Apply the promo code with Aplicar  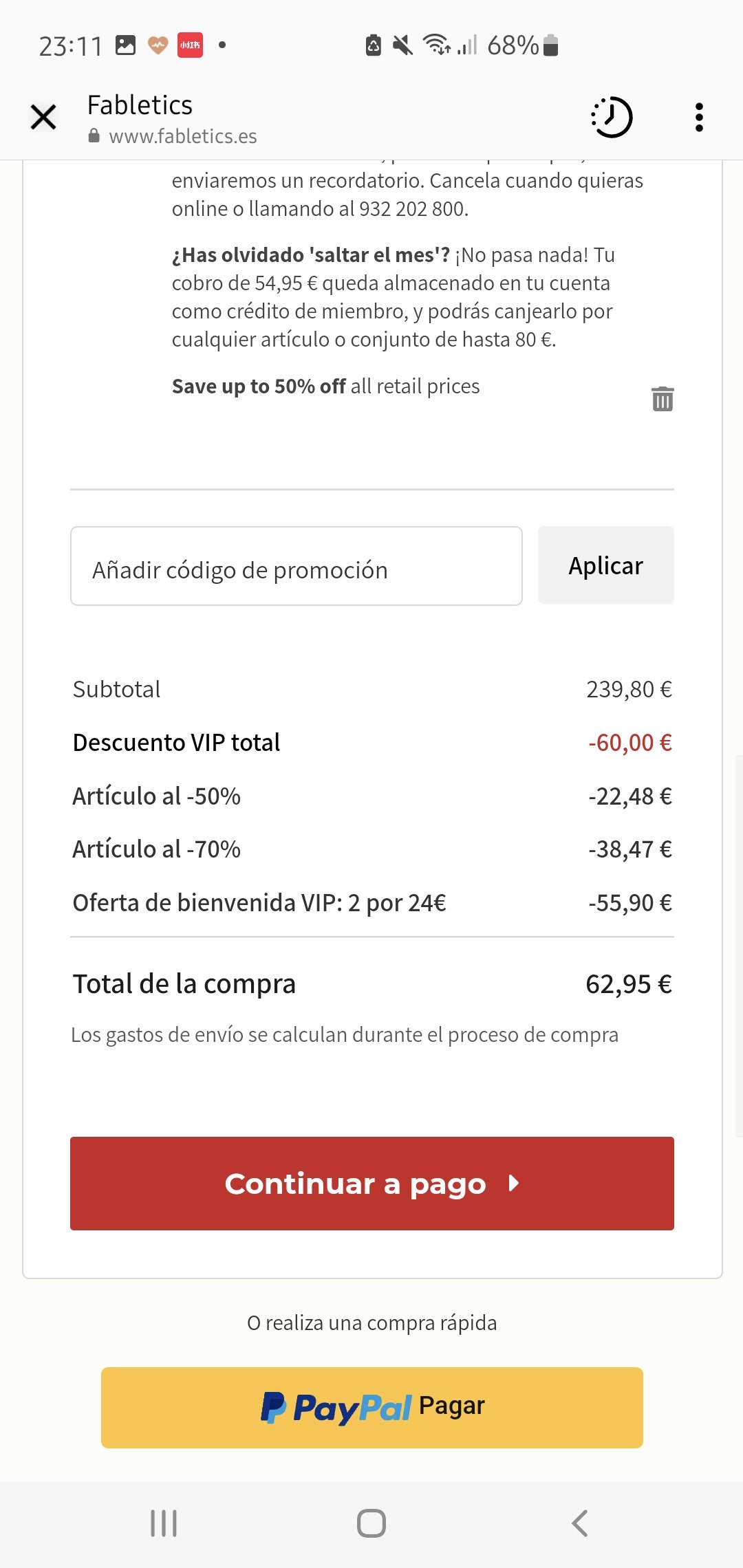tap(606, 565)
